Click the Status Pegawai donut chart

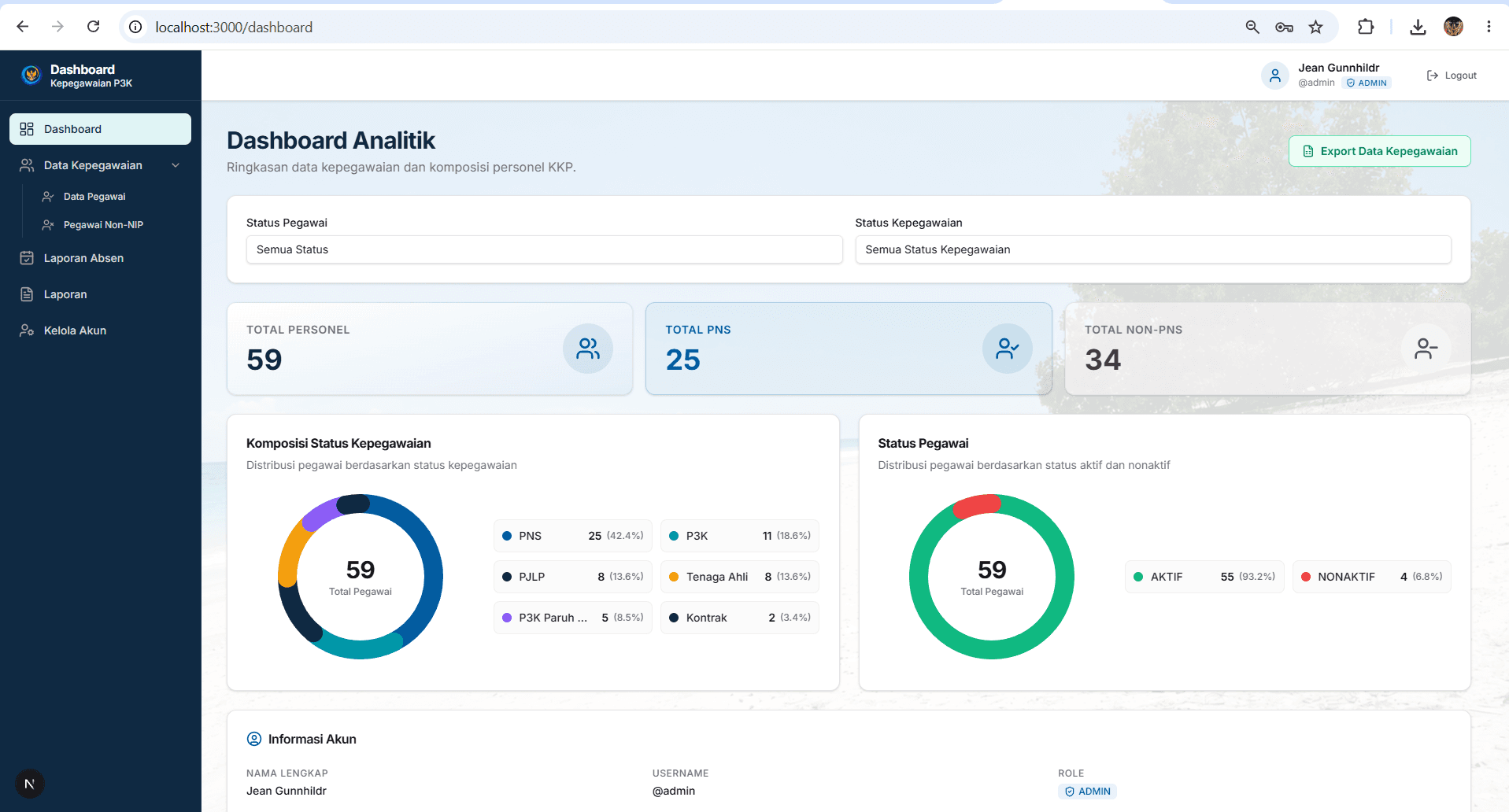(992, 577)
